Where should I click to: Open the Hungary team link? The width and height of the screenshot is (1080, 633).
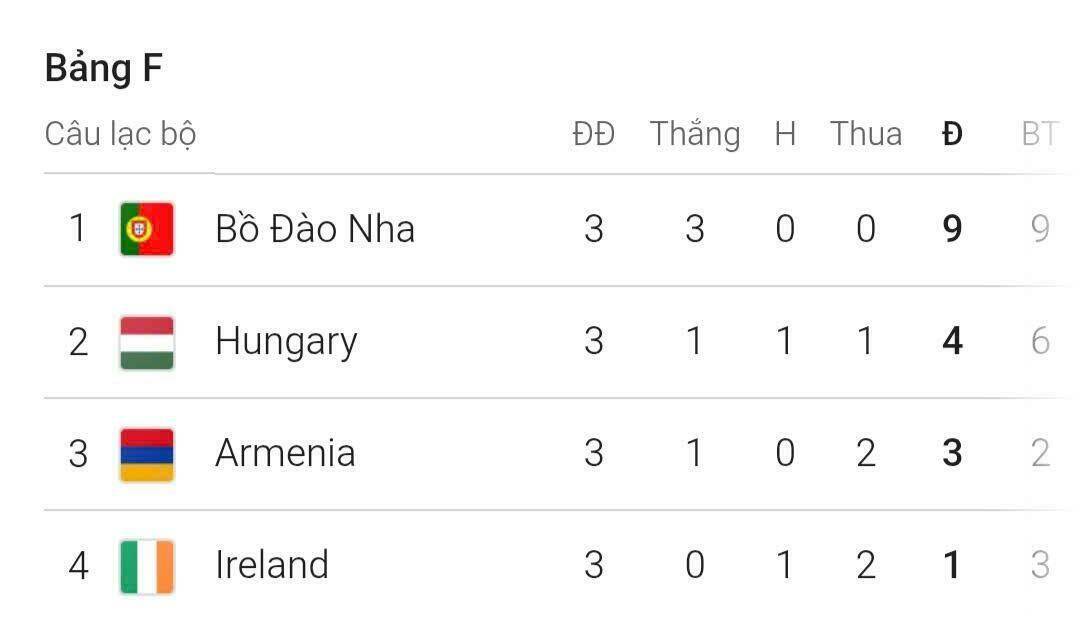click(286, 342)
